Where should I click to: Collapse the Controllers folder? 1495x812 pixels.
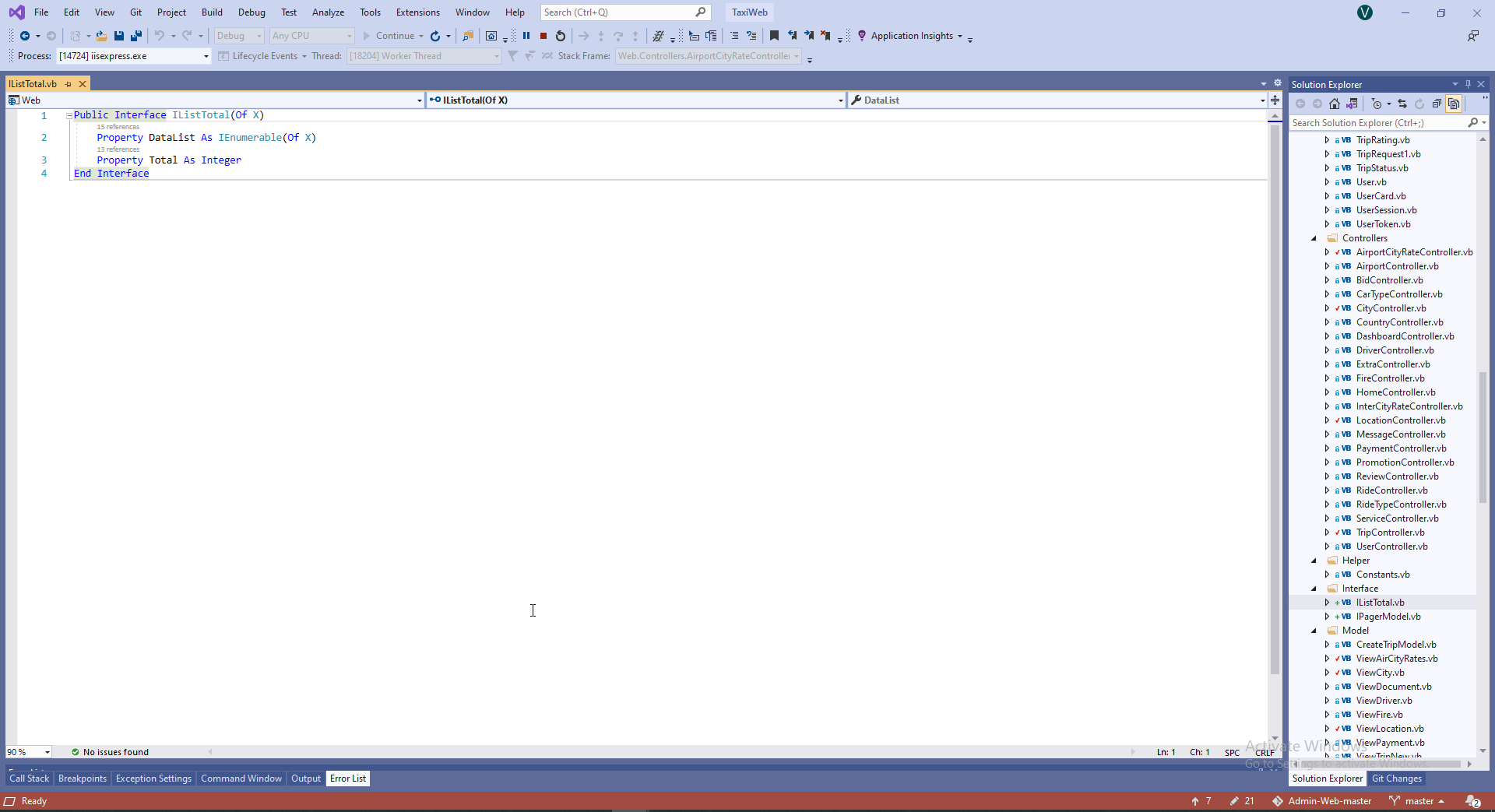(x=1314, y=238)
